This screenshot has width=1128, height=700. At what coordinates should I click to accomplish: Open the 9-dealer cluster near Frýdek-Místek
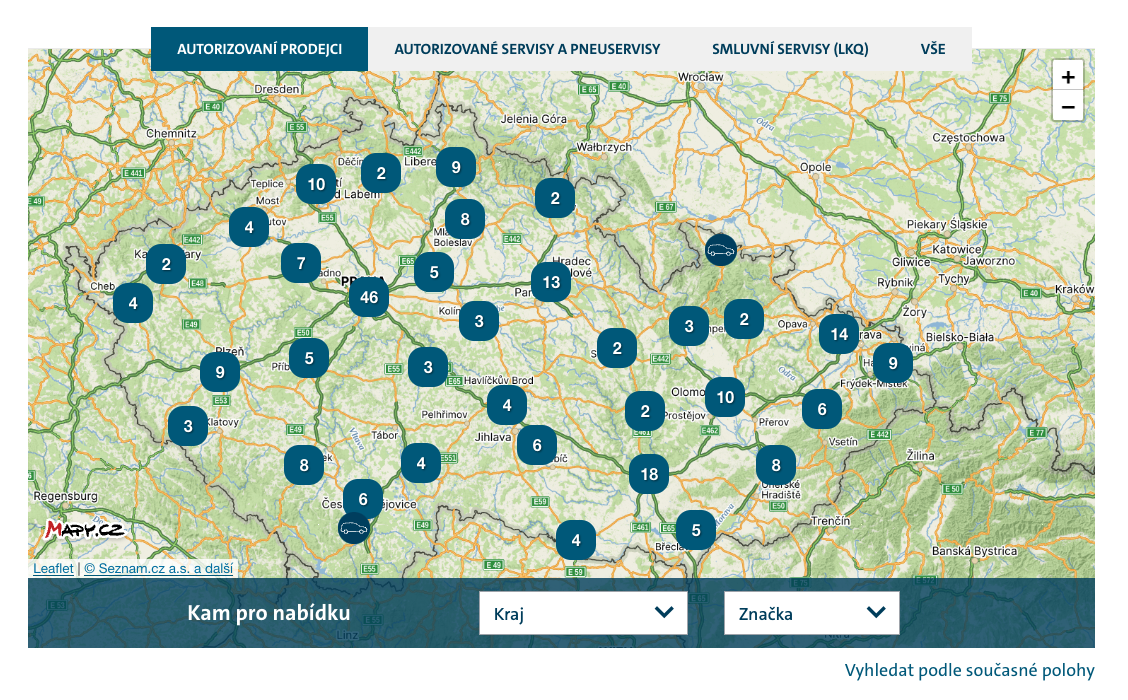tap(893, 363)
